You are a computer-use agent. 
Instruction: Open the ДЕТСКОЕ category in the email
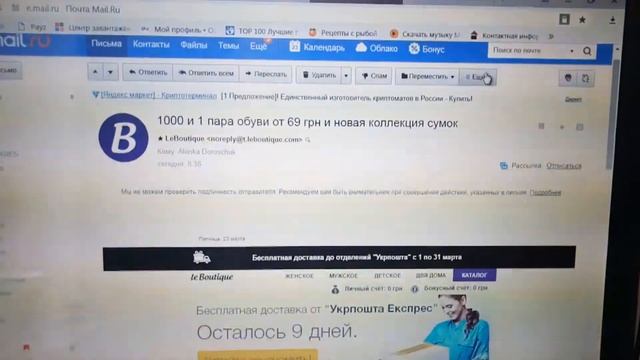[387, 276]
